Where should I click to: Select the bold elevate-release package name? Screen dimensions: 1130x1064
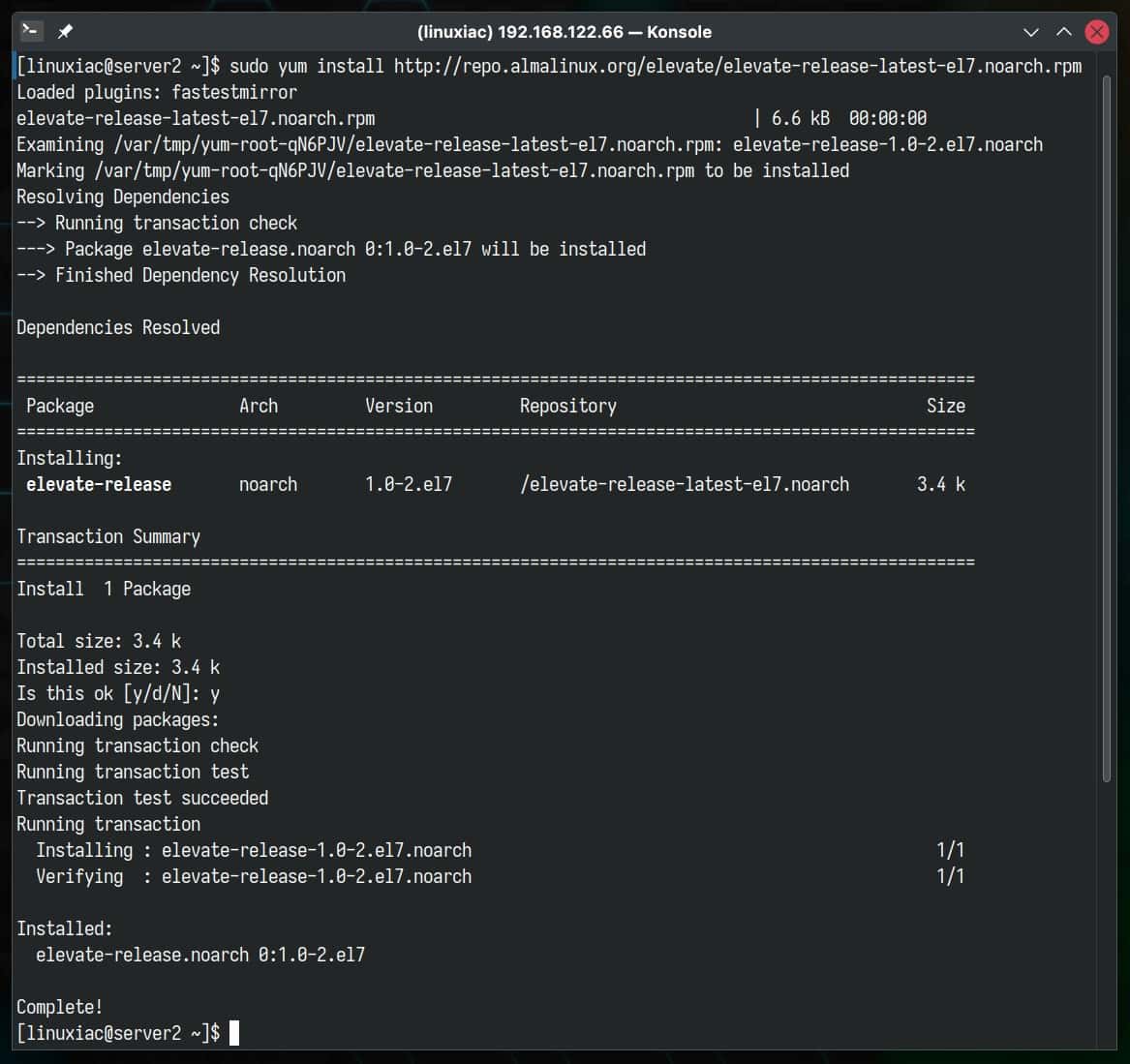tap(98, 484)
